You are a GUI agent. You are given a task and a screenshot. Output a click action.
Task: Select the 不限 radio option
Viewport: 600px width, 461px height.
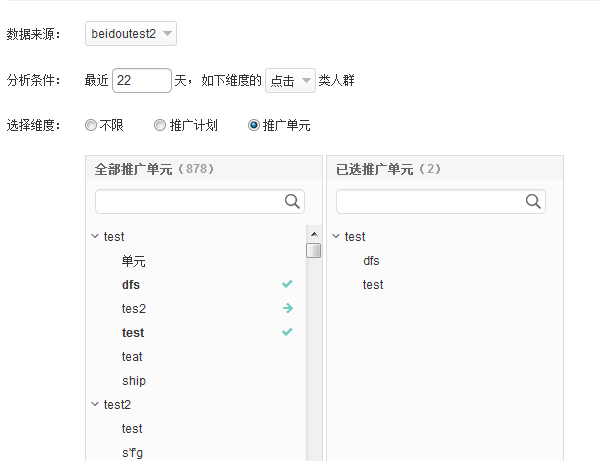91,126
